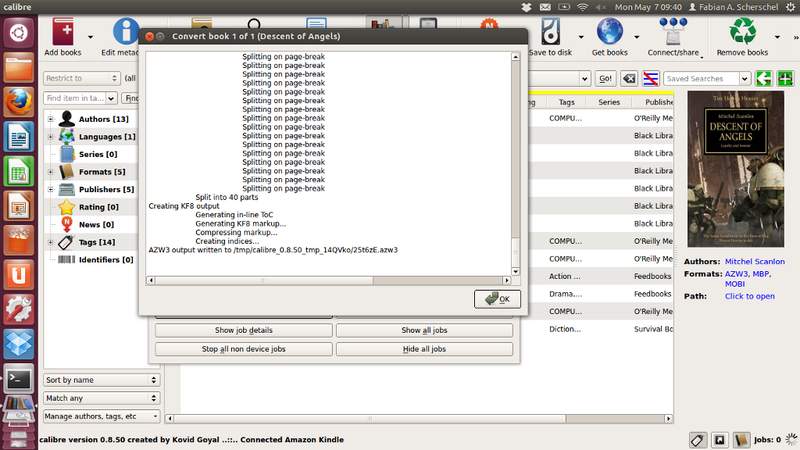Image resolution: width=800 pixels, height=450 pixels.
Task: Open Ubuntu One dock icon
Action: 19,275
